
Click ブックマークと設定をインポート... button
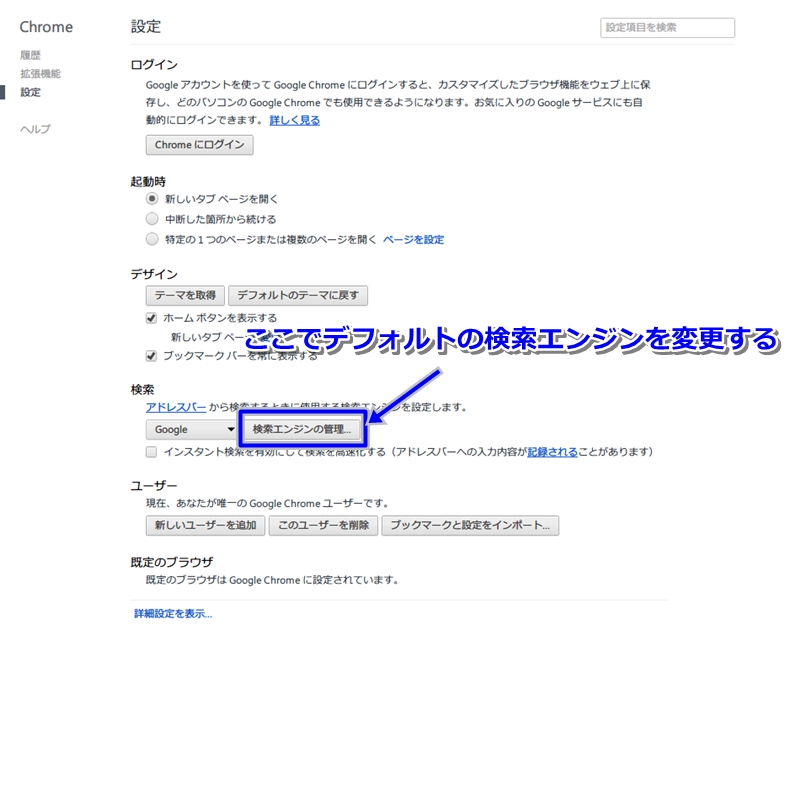pyautogui.click(x=470, y=526)
